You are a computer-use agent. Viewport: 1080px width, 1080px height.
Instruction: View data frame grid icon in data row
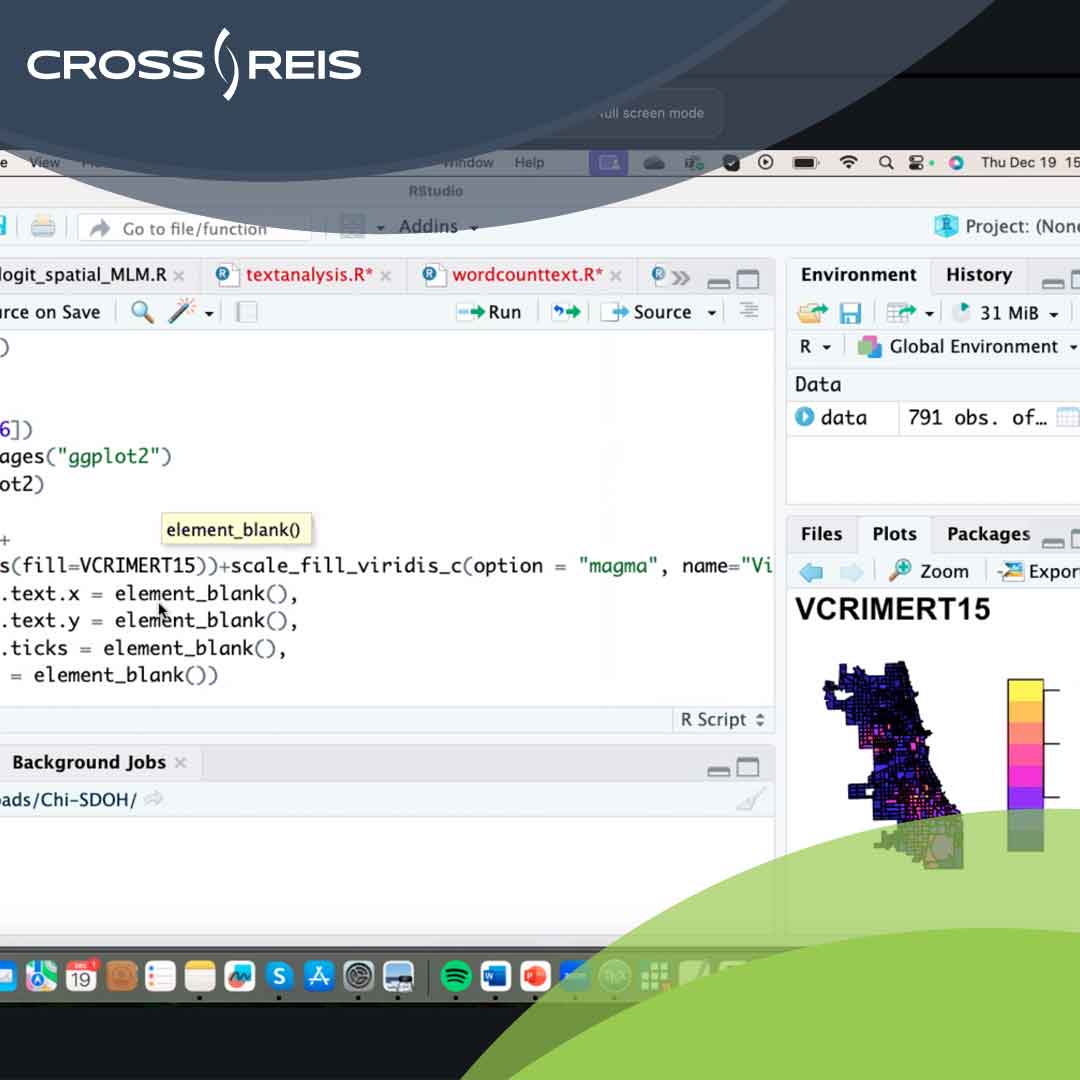point(1068,417)
